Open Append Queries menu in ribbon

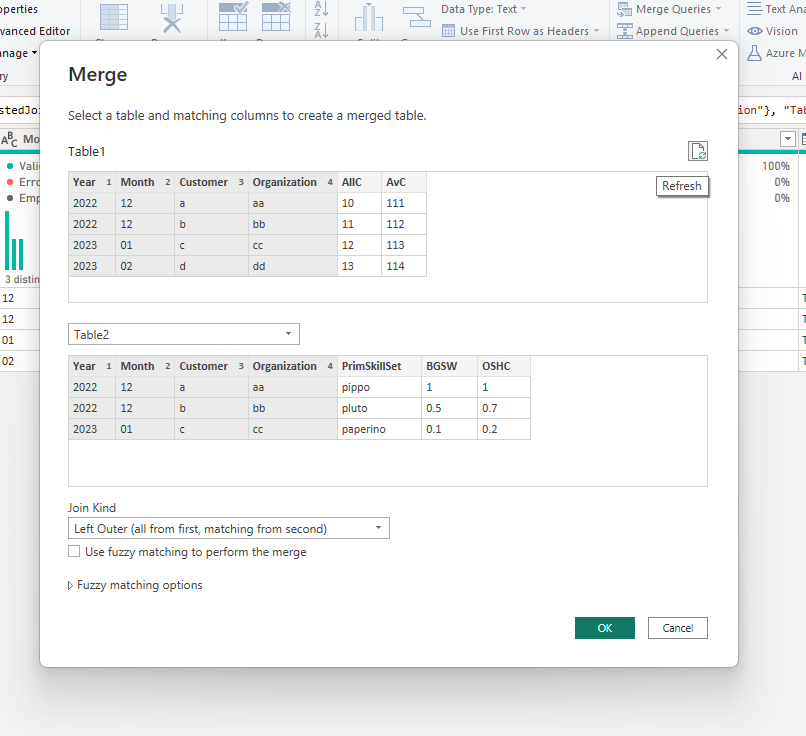tap(673, 31)
